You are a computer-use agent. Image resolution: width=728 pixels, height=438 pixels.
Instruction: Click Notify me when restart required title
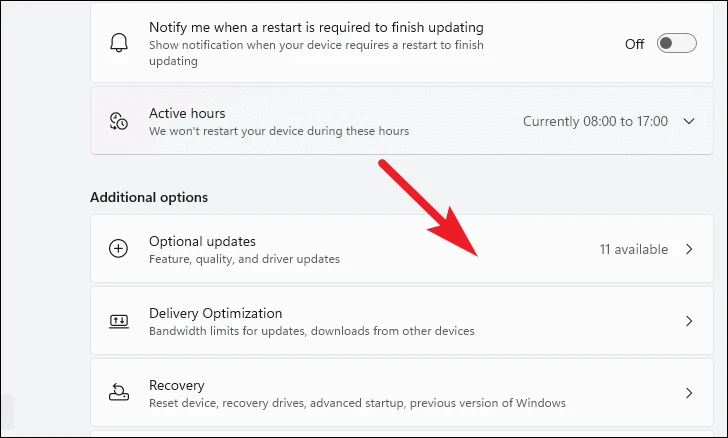click(x=316, y=27)
